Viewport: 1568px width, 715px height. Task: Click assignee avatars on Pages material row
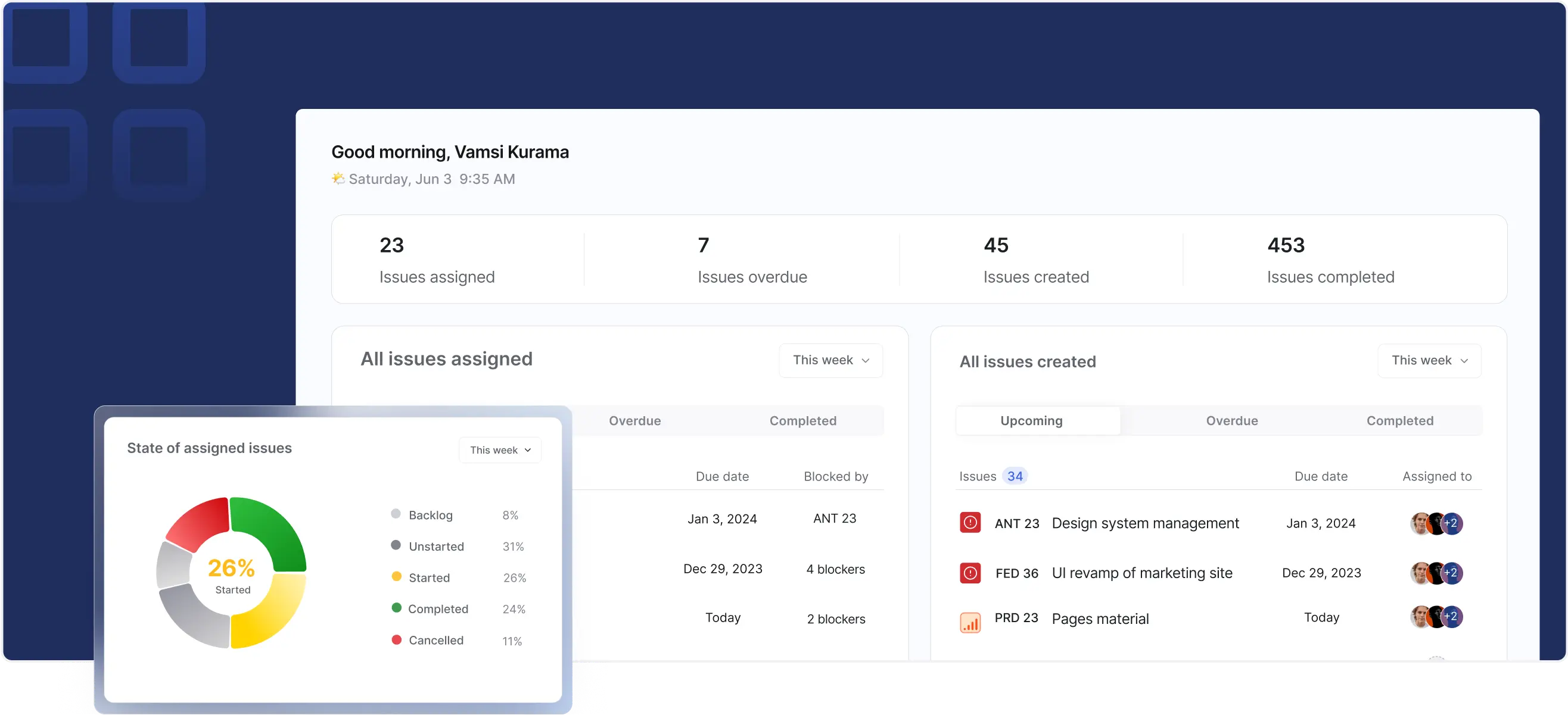click(1436, 617)
